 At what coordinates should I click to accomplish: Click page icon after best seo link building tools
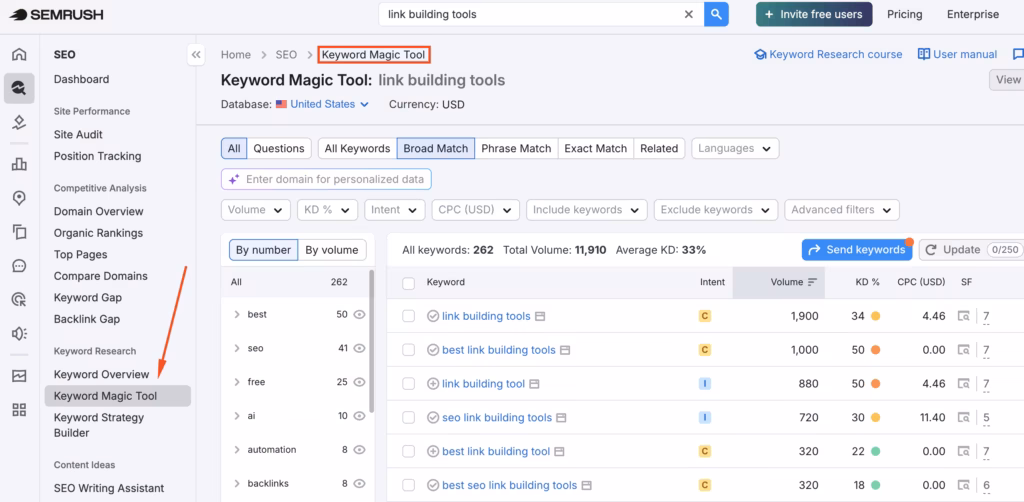point(586,486)
